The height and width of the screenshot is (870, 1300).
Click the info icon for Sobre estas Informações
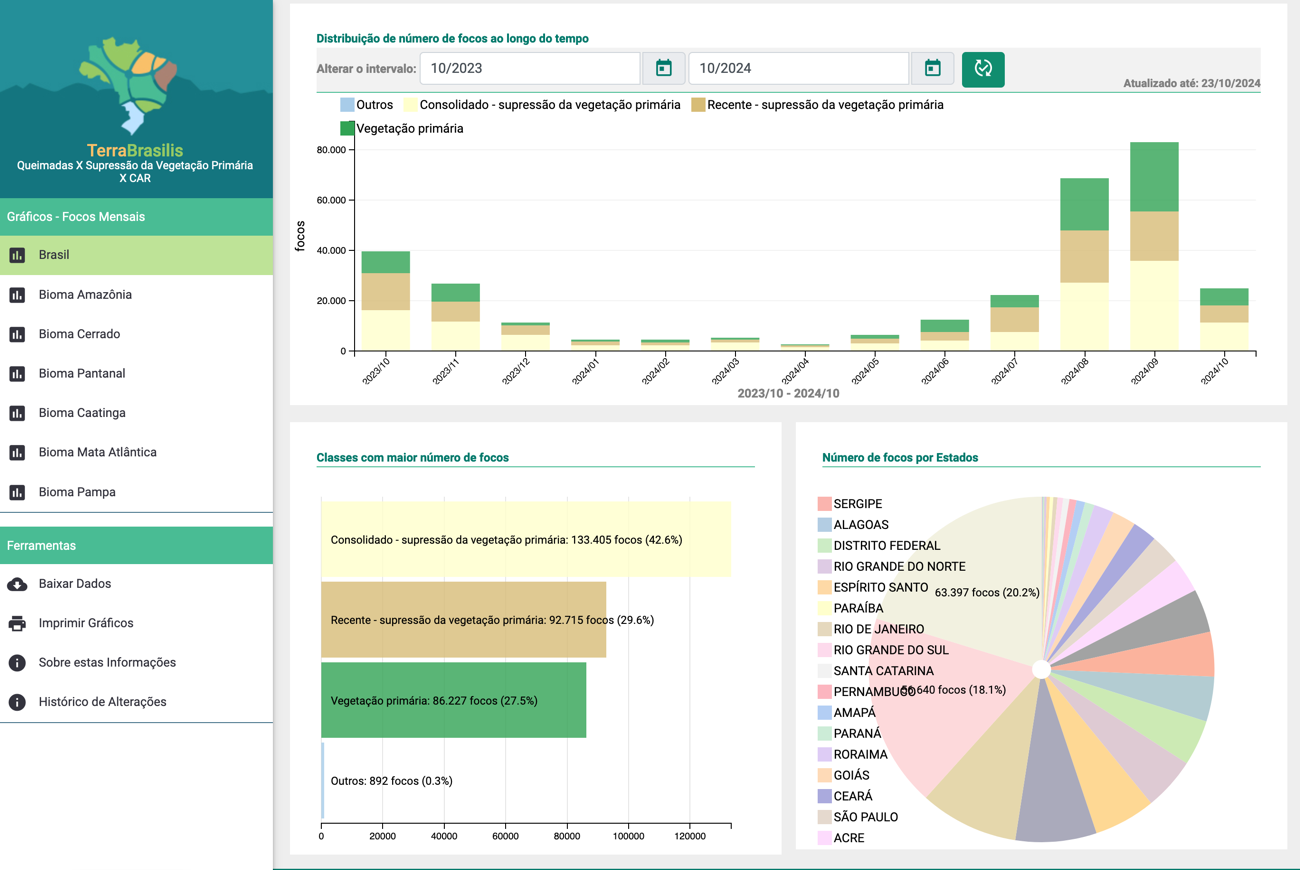17,663
